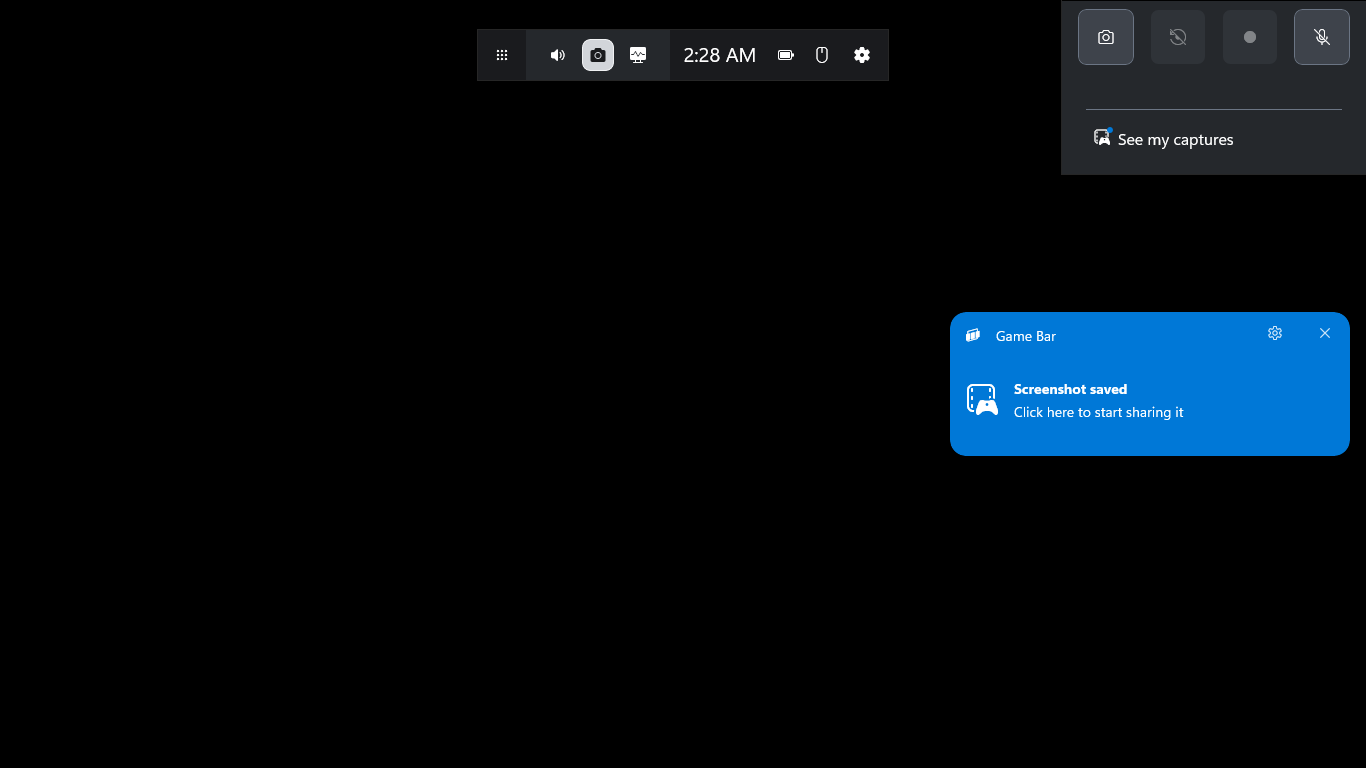Click the Game Bar title in the notification header
The height and width of the screenshot is (768, 1366).
pos(1025,336)
